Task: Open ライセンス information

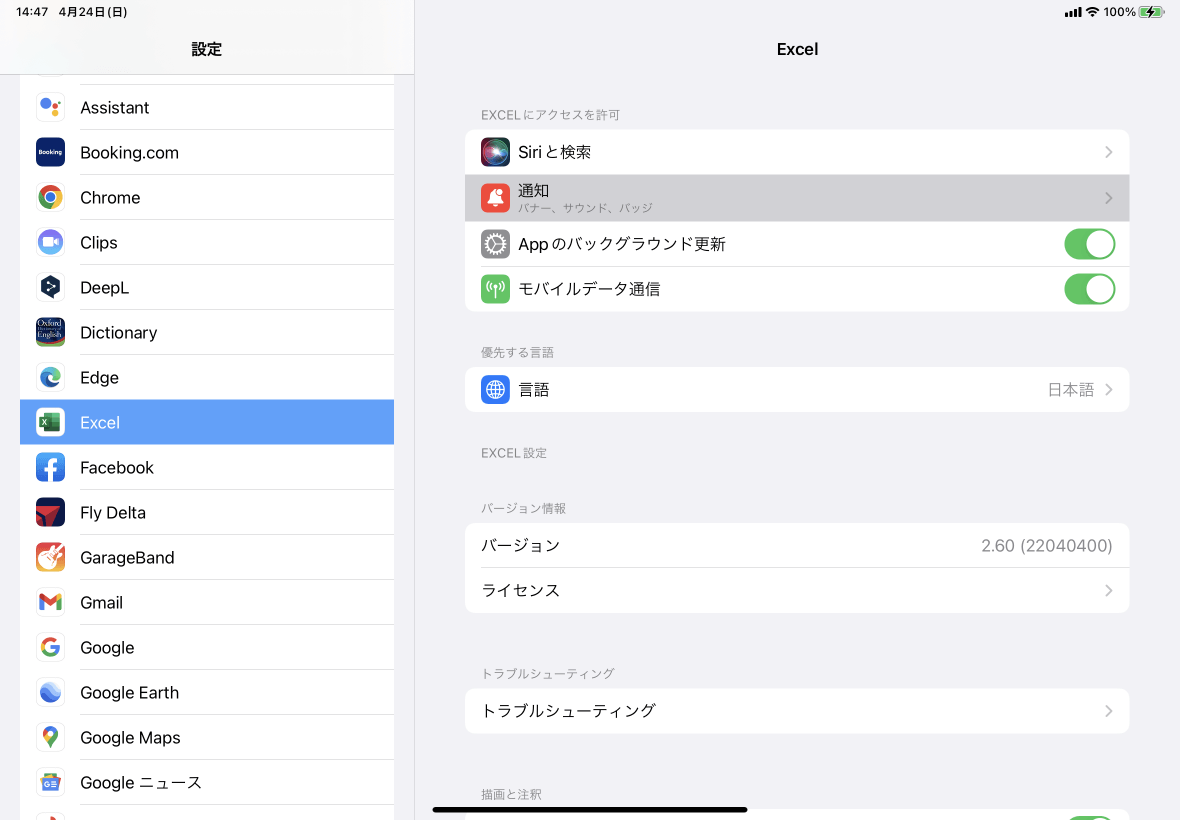Action: [797, 591]
